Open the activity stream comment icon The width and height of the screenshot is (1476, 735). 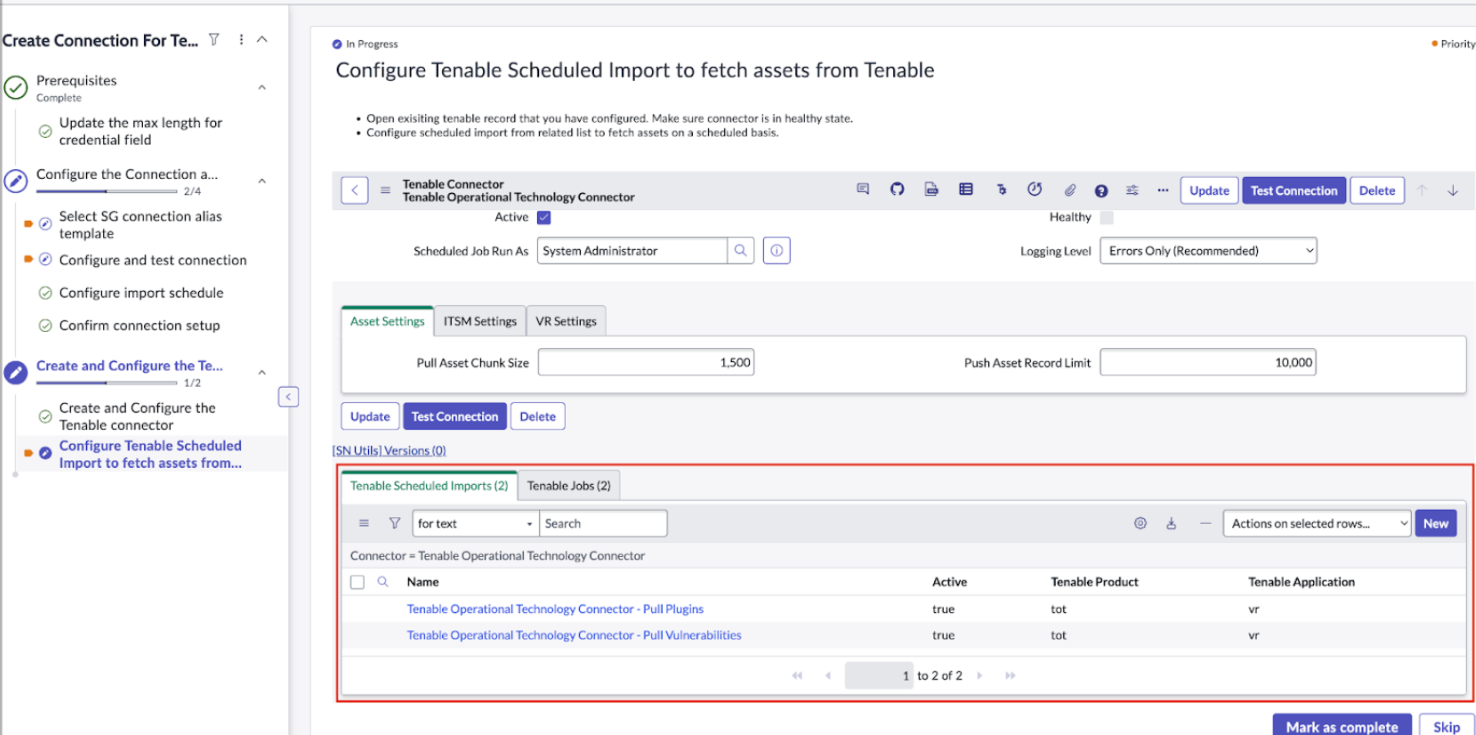pyautogui.click(x=863, y=189)
